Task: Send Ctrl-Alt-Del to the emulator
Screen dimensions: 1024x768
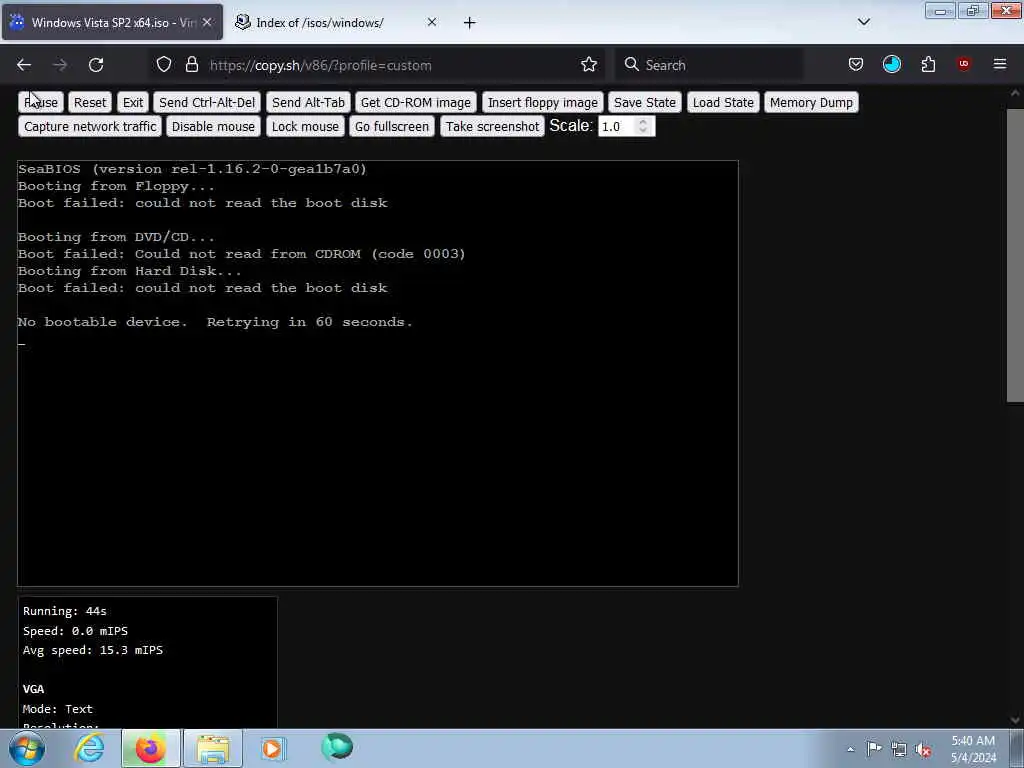Action: pos(207,103)
